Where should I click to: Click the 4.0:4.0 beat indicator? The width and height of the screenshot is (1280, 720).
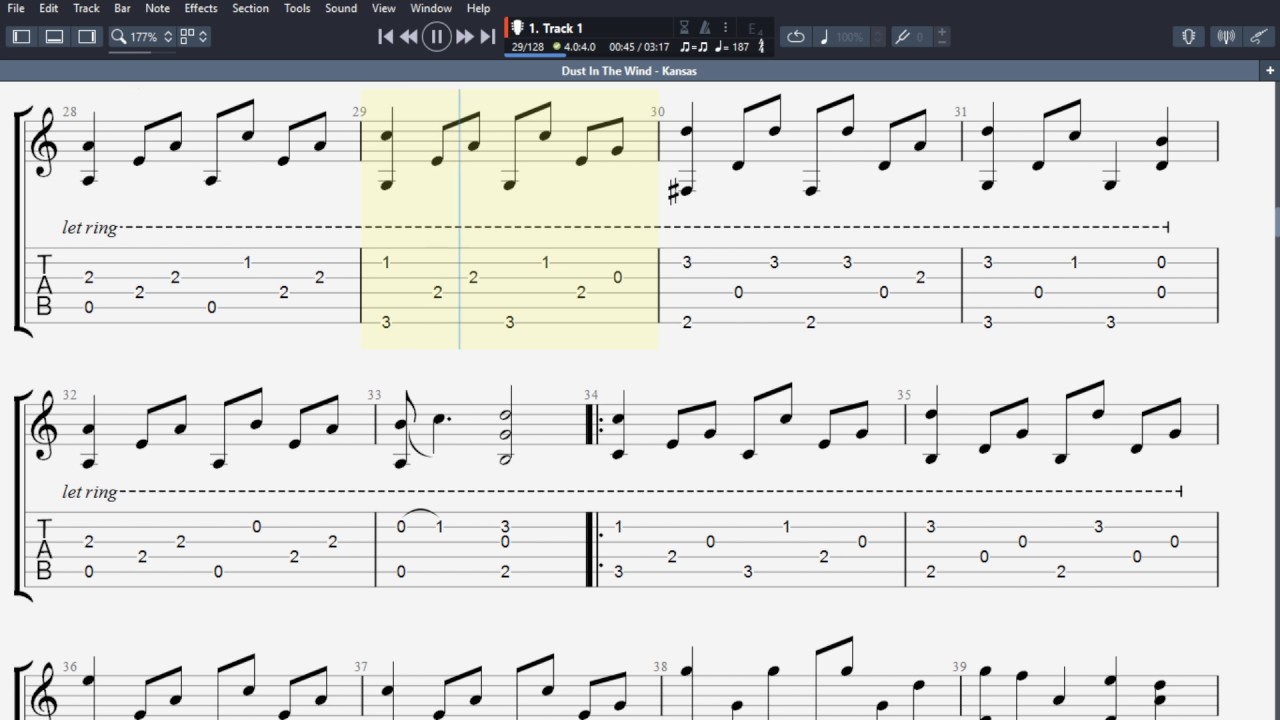point(579,47)
